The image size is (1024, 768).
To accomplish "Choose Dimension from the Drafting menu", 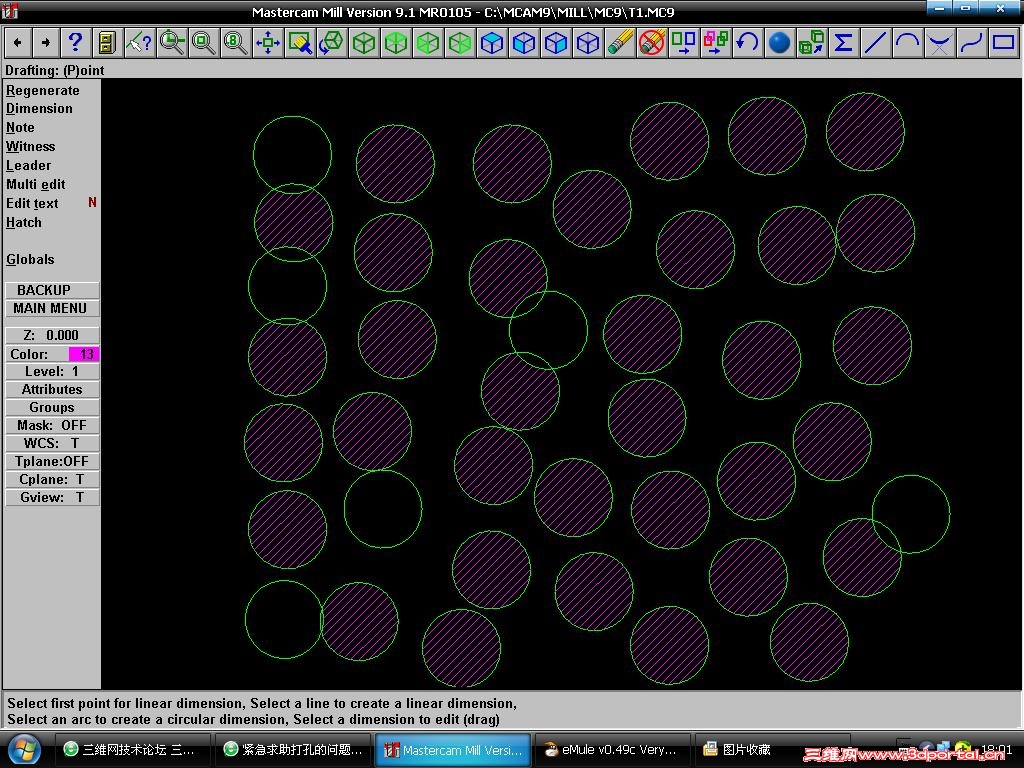I will 39,108.
